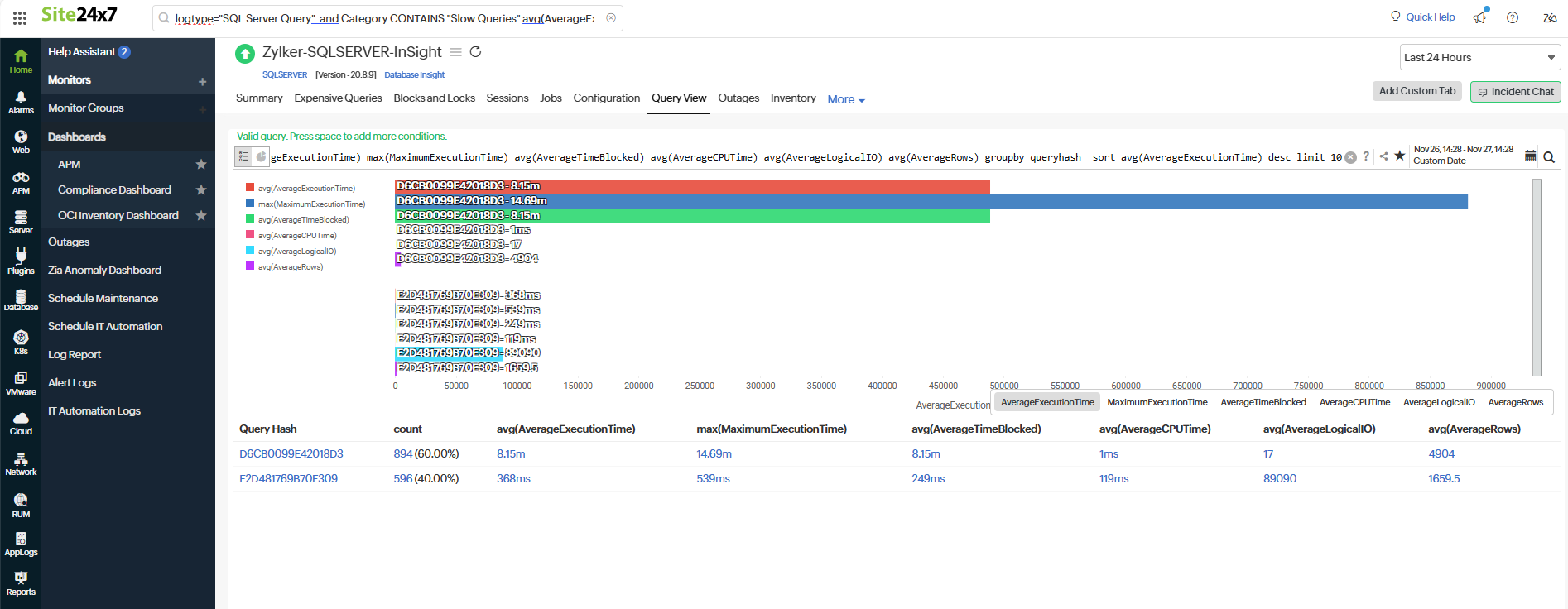Switch to pie chart view icon

pos(261,156)
